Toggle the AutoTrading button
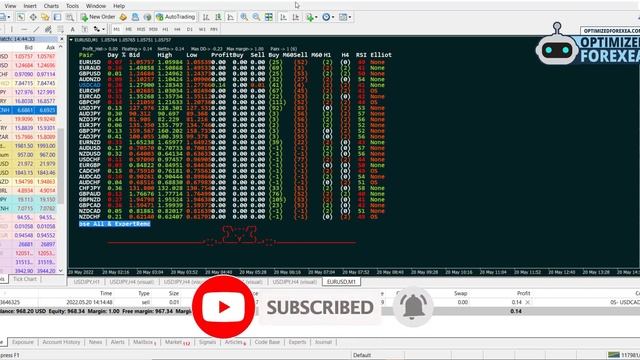This screenshot has height=360, width=640. [176, 17]
